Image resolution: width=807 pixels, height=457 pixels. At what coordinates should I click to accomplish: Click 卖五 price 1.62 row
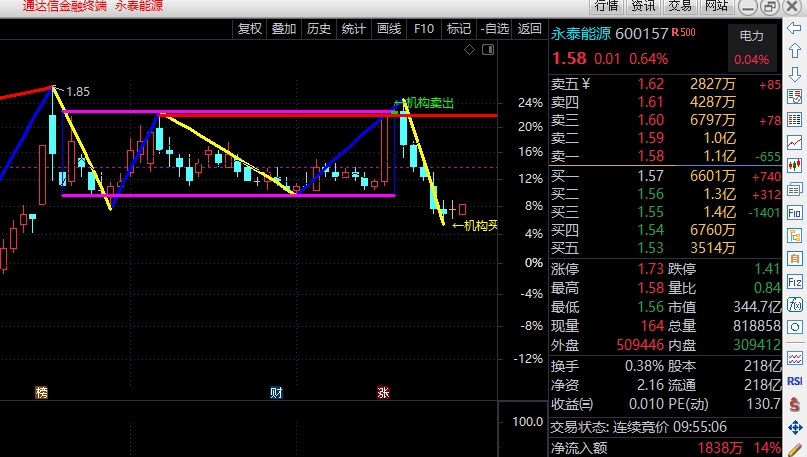[666, 84]
